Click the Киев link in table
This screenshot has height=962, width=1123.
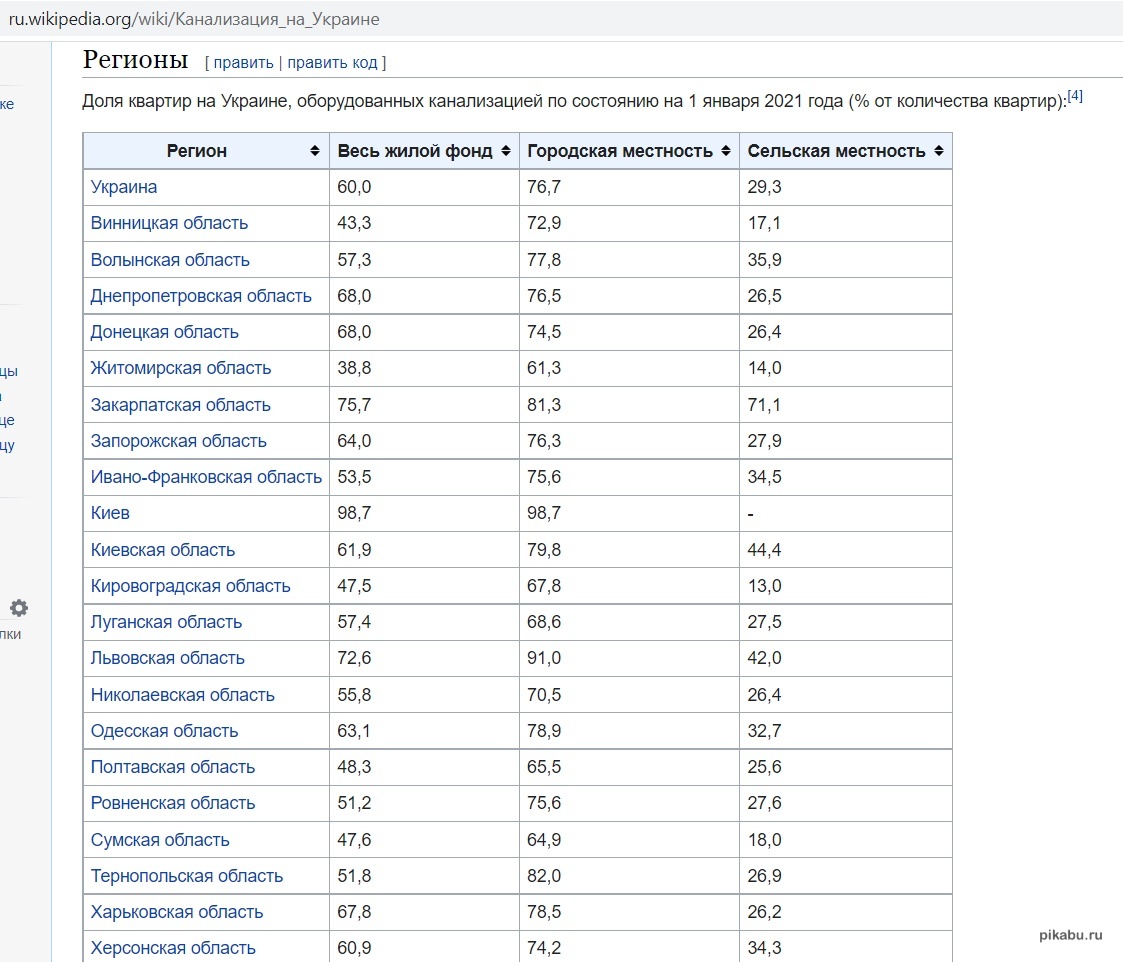110,513
